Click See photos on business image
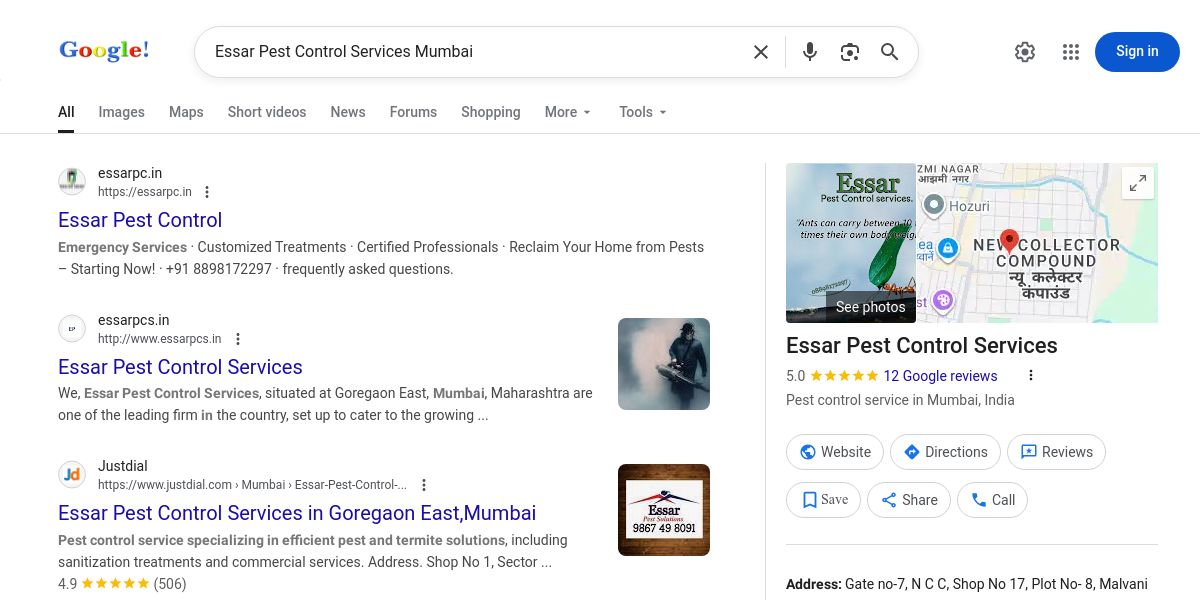 click(x=870, y=307)
